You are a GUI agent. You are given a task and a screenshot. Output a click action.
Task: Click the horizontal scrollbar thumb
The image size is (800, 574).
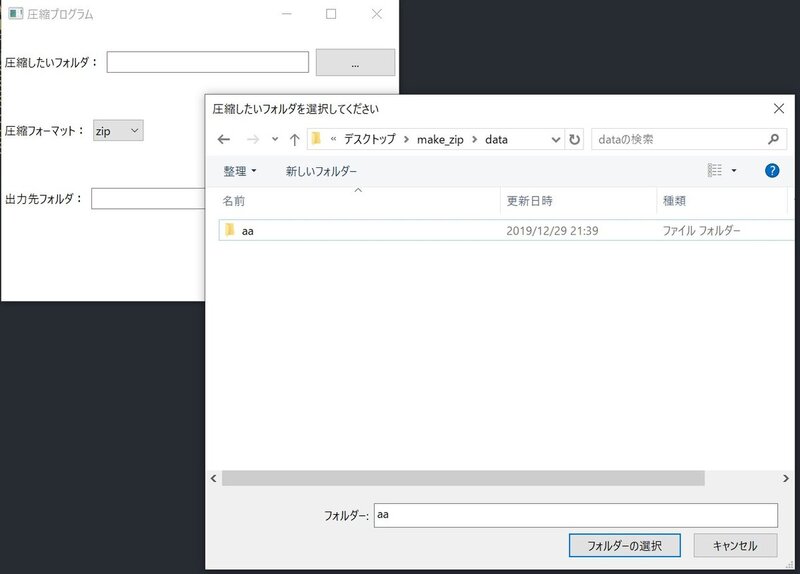click(463, 478)
